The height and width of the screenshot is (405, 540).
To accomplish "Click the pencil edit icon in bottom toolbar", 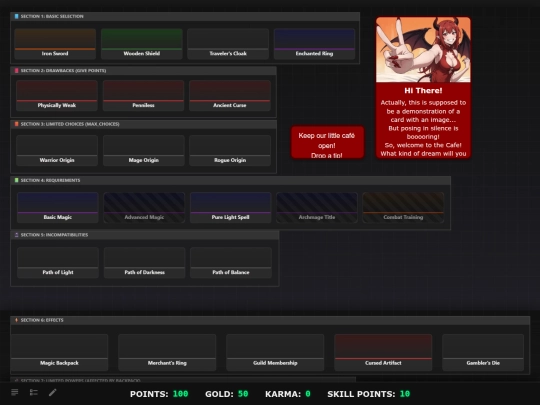I will (52, 392).
